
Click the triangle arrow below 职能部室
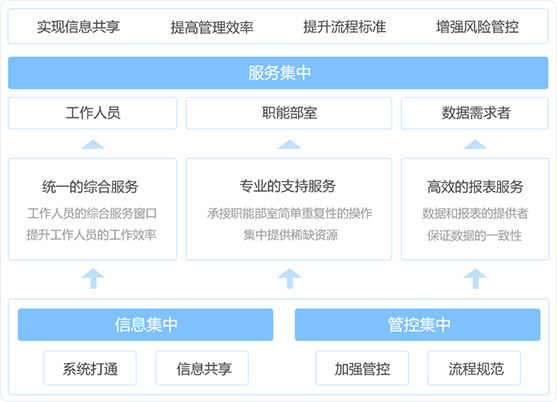tap(289, 144)
